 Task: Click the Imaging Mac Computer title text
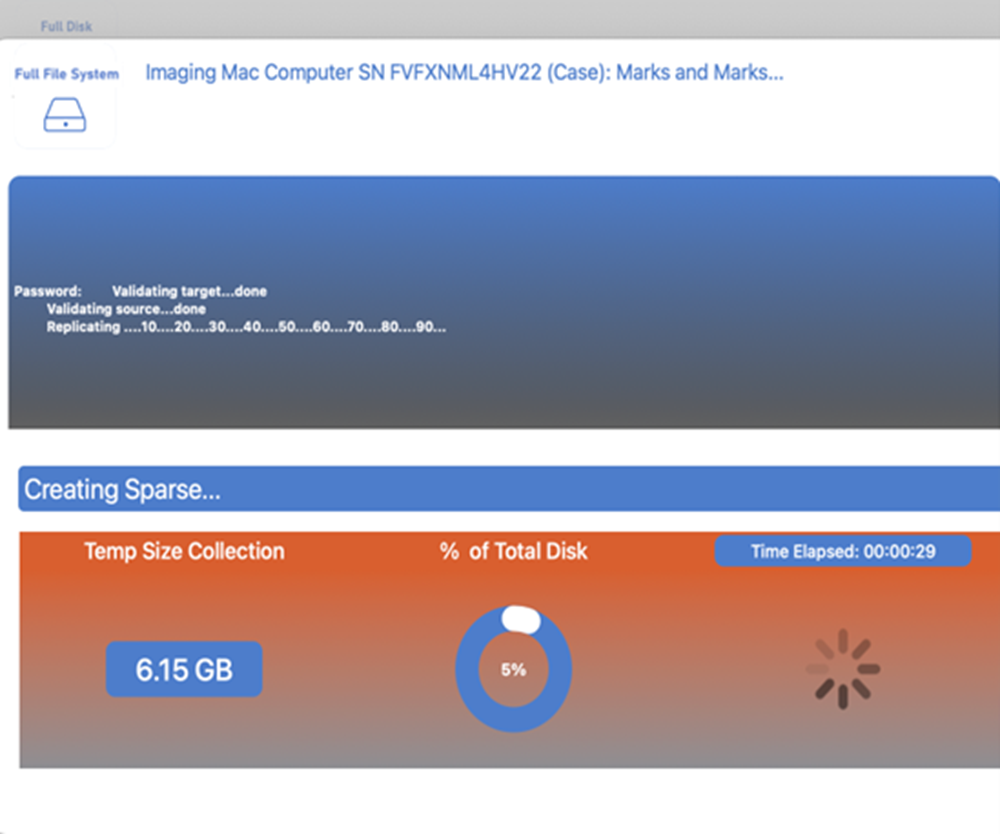point(463,73)
